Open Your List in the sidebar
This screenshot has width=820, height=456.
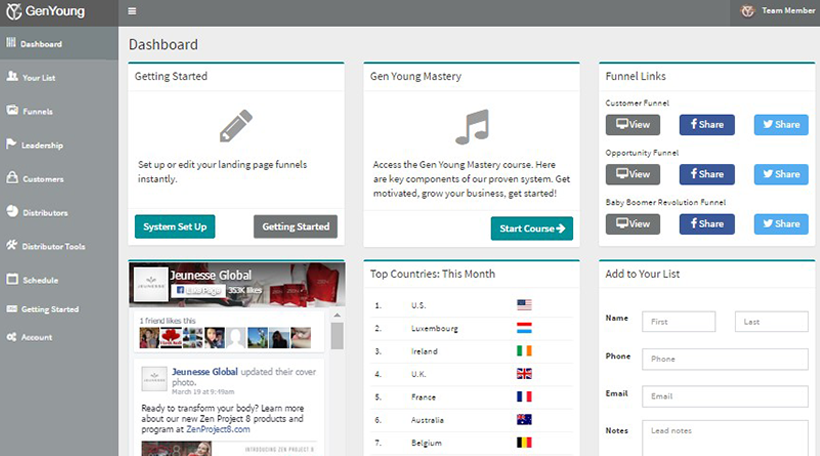point(37,77)
